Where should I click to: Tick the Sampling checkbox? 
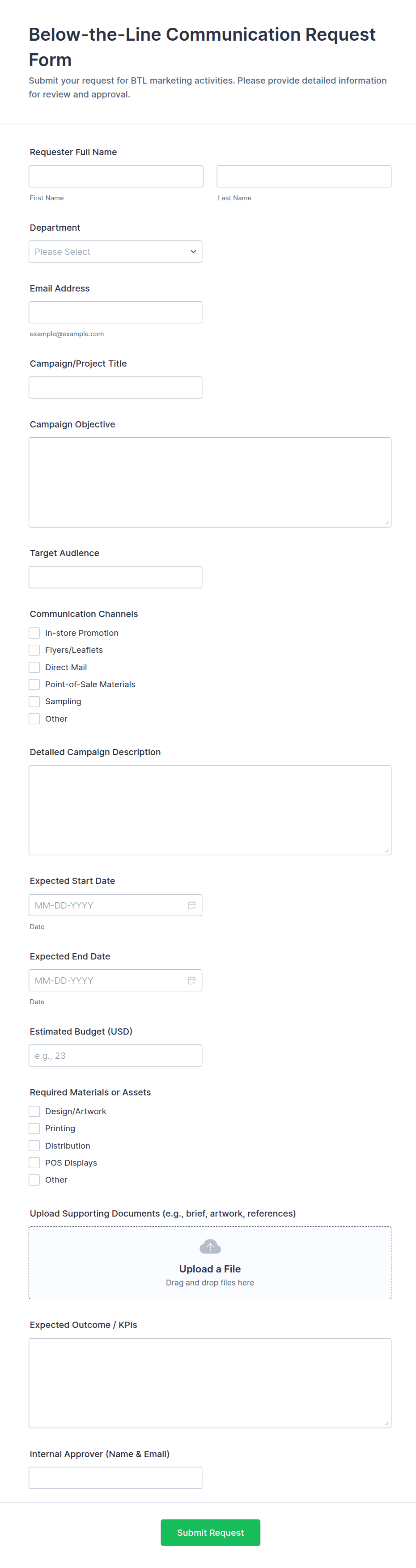(x=35, y=701)
